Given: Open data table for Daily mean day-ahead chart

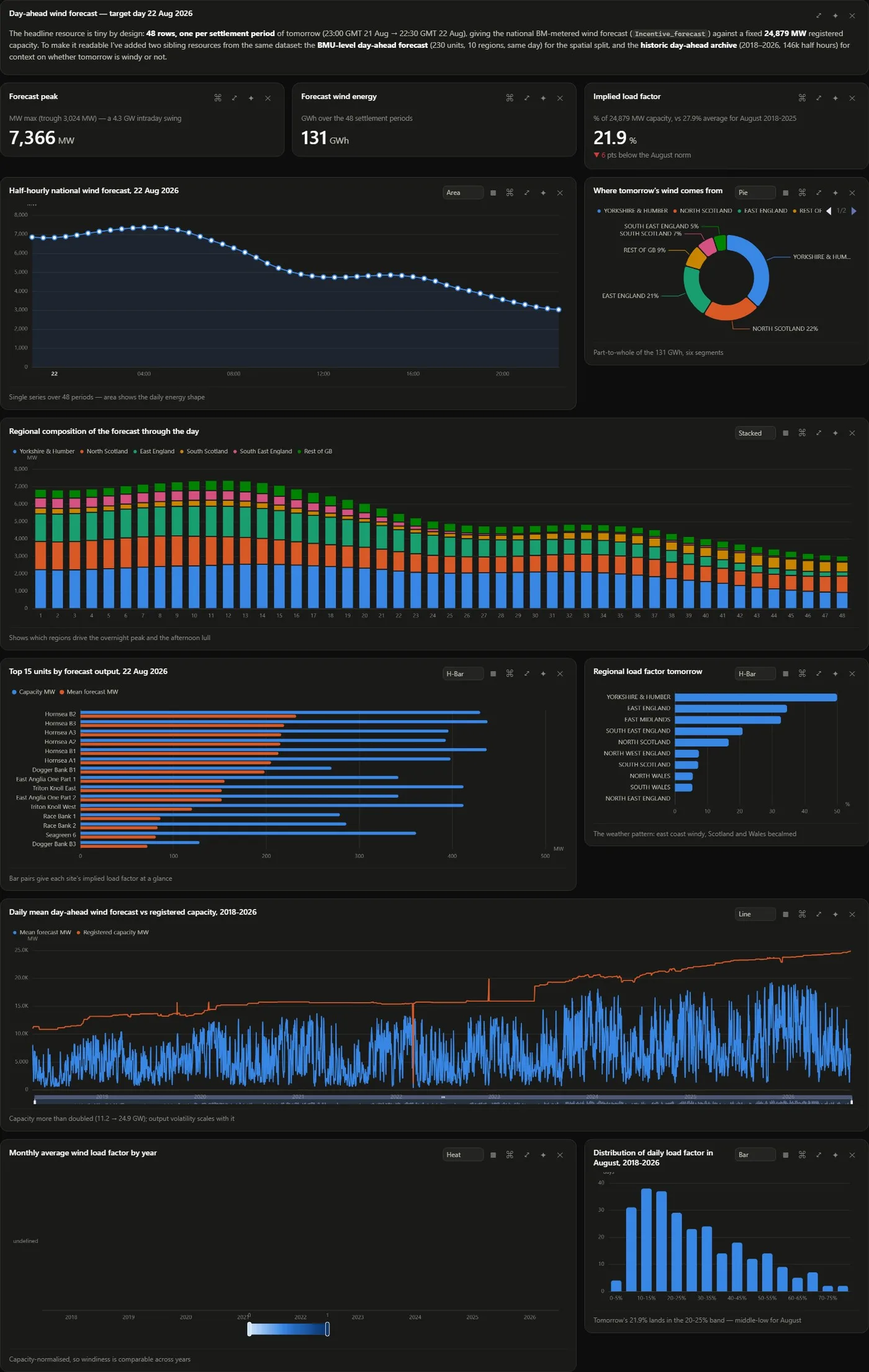Looking at the screenshot, I should (x=785, y=914).
